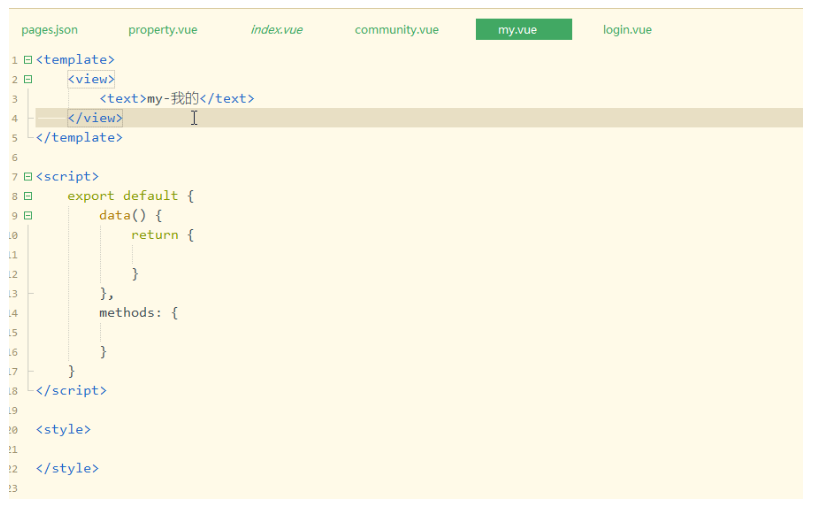Click line number 3 in the gutter
This screenshot has width=817, height=507.
click(15, 99)
